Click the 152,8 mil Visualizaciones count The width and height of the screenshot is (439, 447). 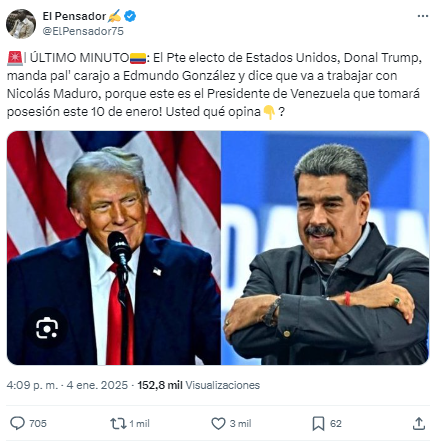click(x=199, y=385)
